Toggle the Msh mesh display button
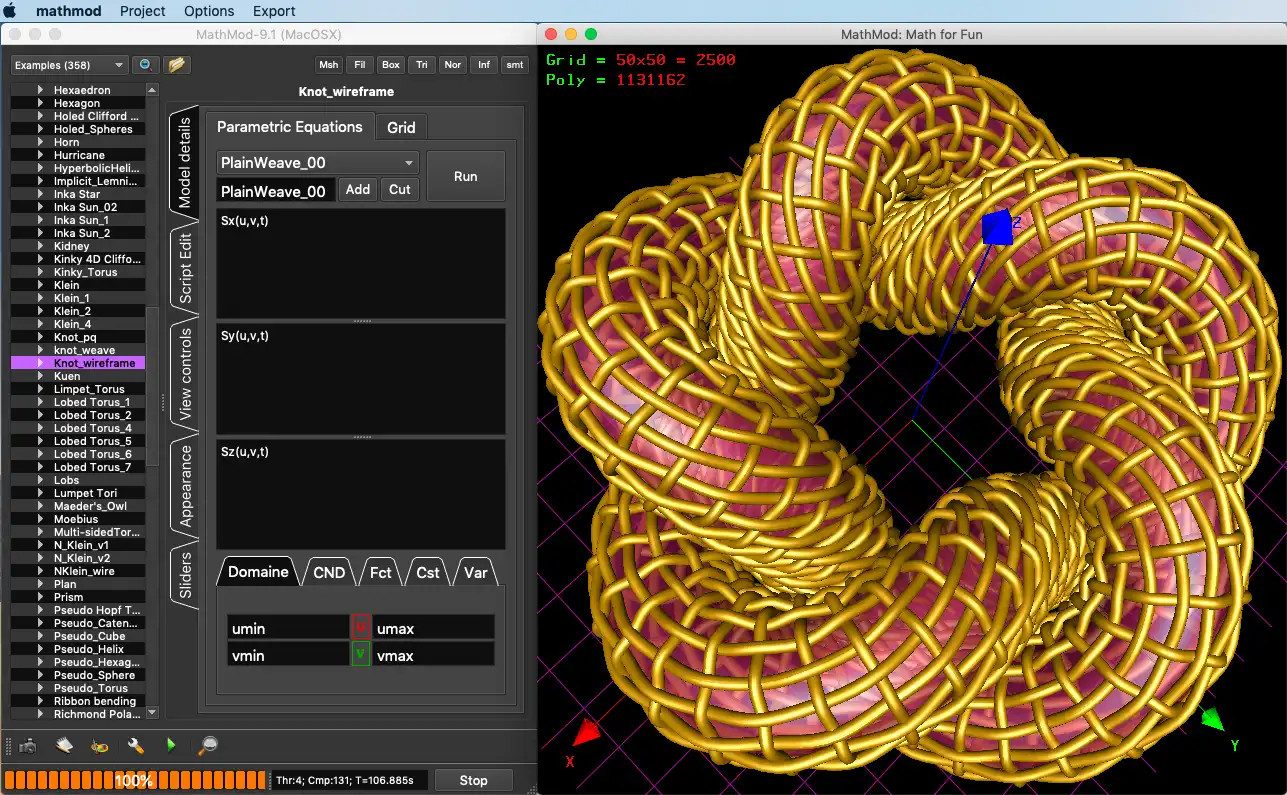The image size is (1287, 795). click(x=328, y=65)
